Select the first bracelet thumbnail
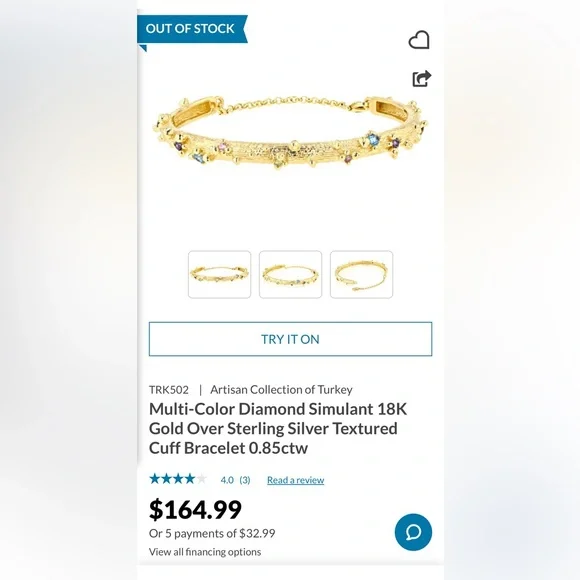 click(219, 274)
